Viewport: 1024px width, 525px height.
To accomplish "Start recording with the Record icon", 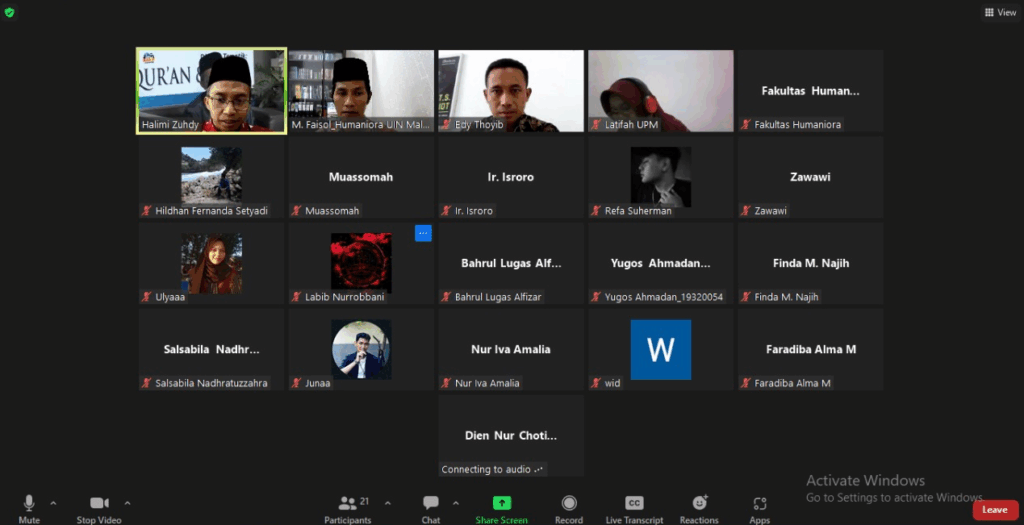I will pos(569,503).
